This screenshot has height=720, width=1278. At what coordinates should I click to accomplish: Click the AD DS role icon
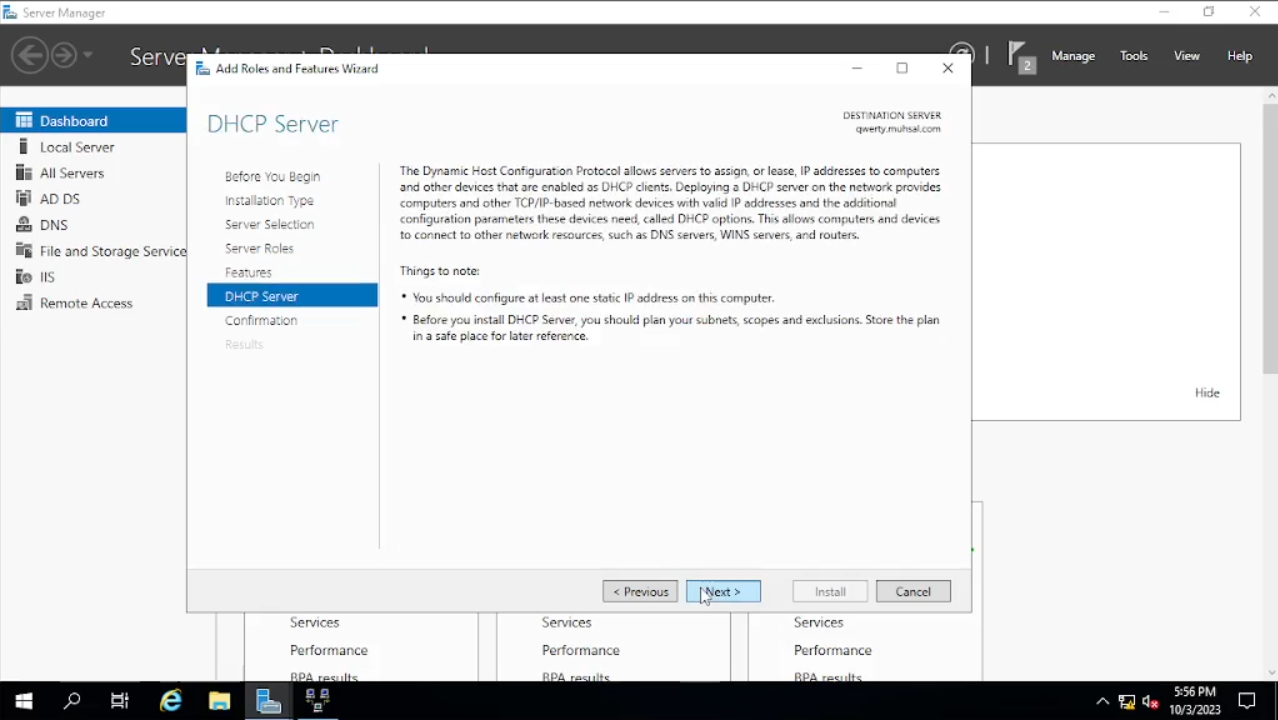[x=24, y=199]
